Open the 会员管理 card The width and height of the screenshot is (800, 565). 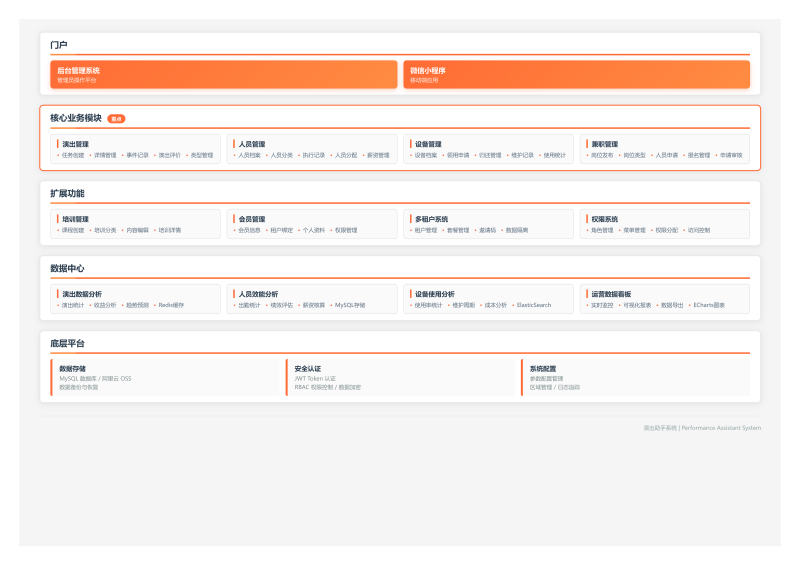312,224
